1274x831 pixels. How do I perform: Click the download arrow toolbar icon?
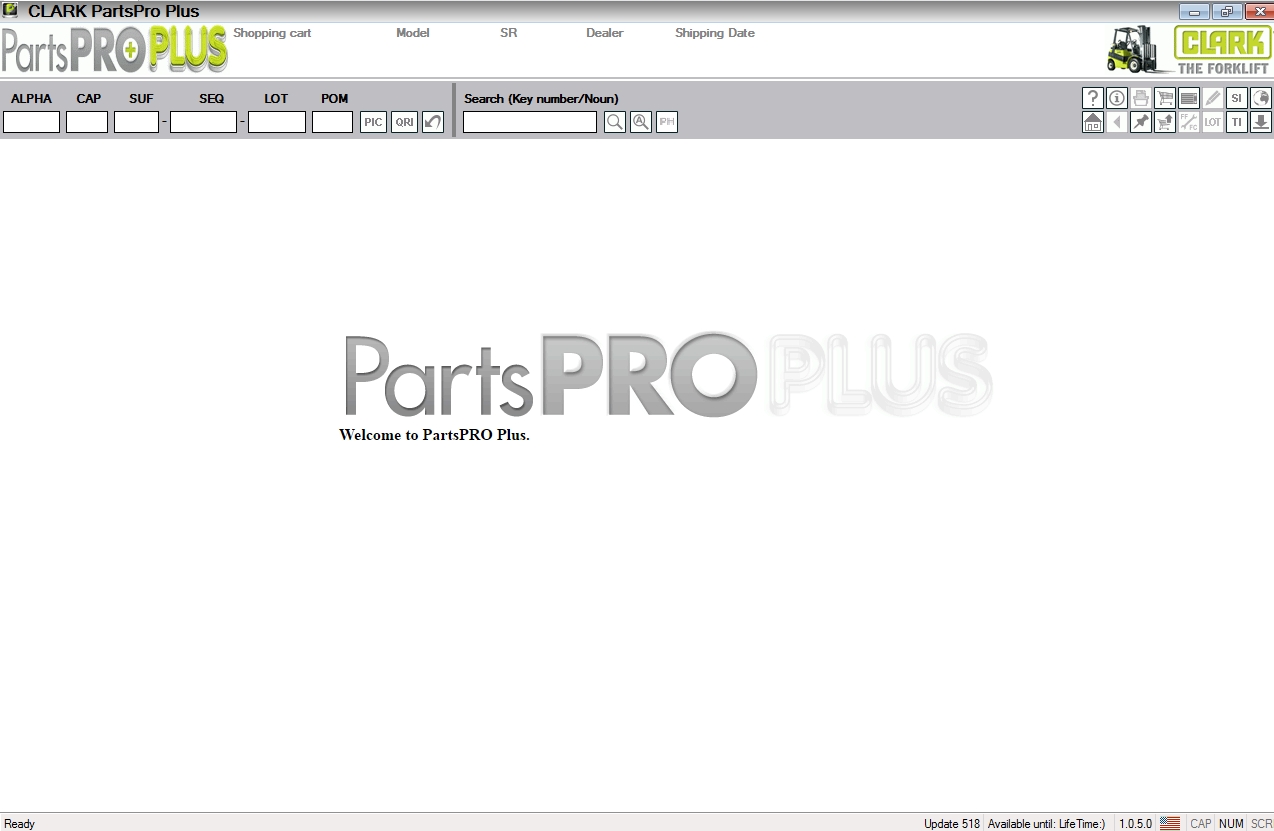(1261, 122)
